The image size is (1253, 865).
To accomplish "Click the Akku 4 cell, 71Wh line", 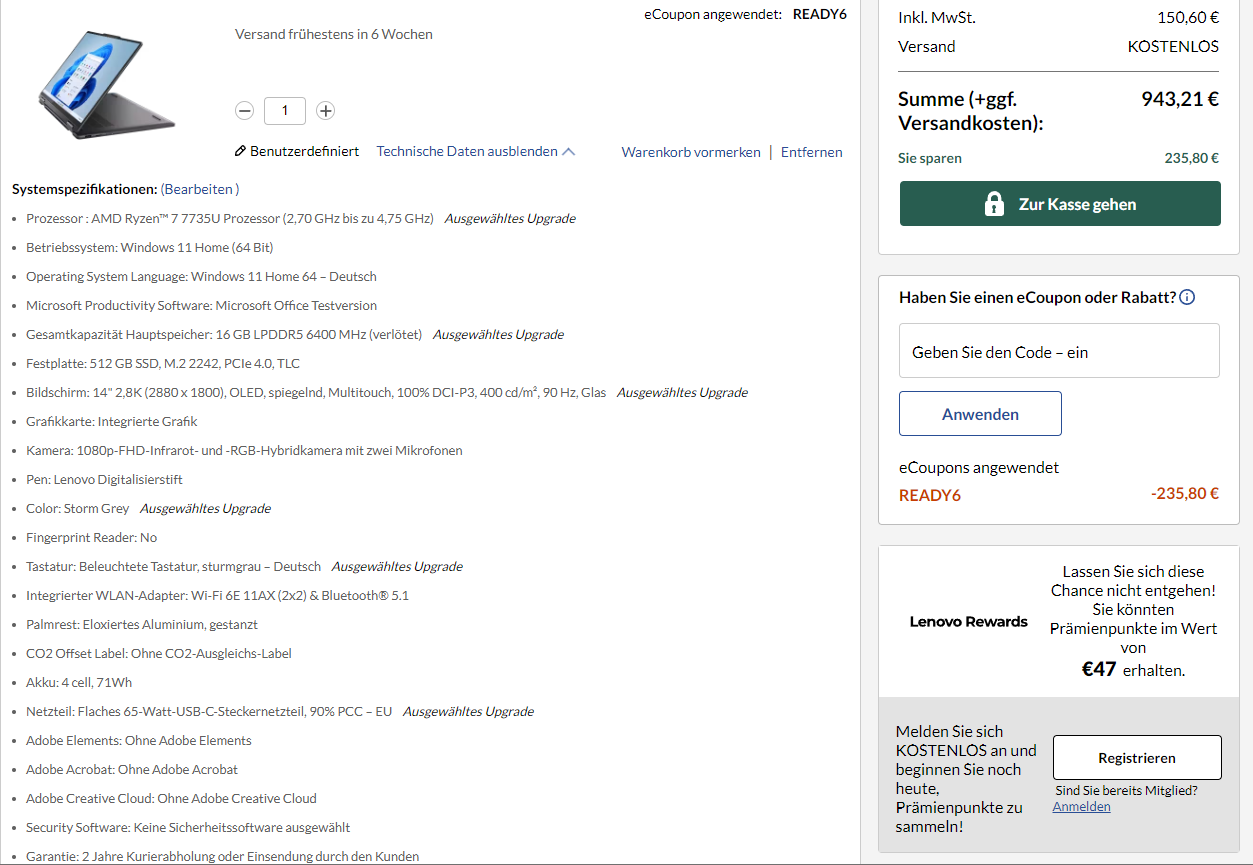I will (79, 682).
